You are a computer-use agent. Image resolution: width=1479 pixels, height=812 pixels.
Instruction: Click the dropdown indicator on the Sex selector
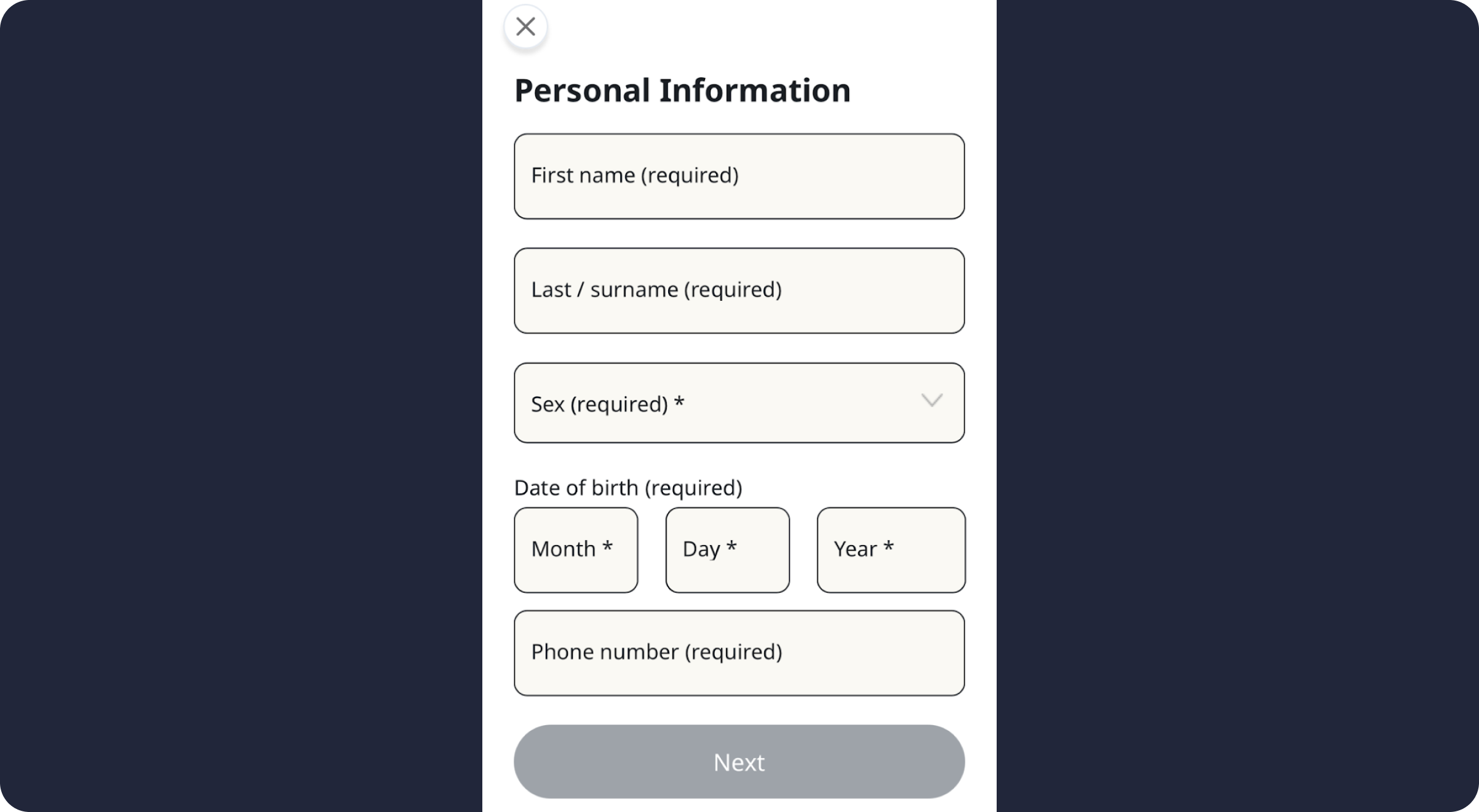pyautogui.click(x=932, y=401)
